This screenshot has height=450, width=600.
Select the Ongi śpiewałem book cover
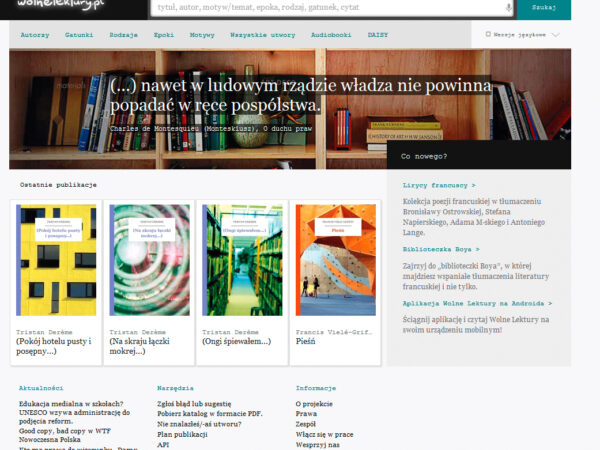coord(242,260)
